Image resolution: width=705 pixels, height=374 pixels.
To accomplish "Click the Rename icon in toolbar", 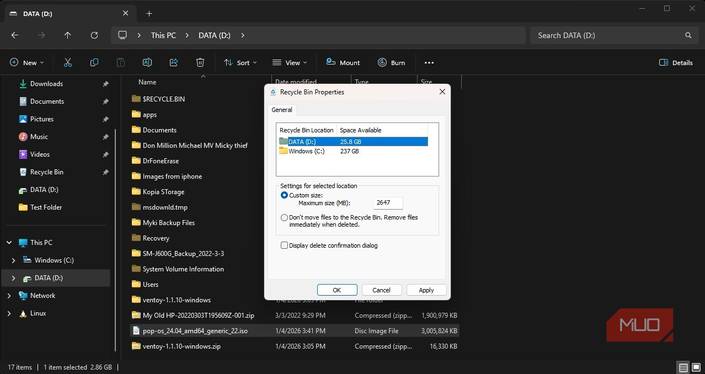I will point(147,63).
